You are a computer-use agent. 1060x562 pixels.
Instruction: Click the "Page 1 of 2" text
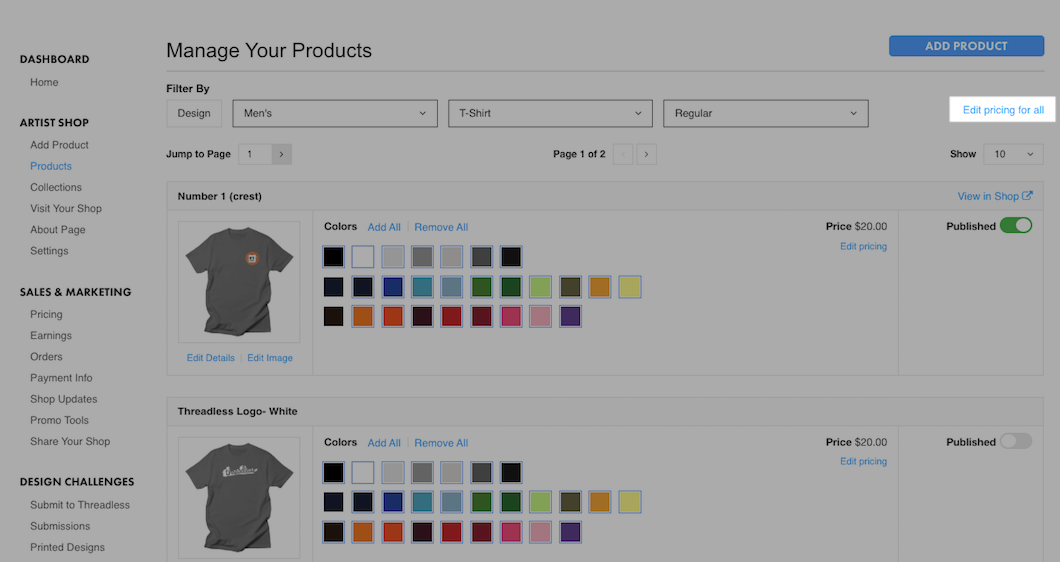[x=579, y=154]
